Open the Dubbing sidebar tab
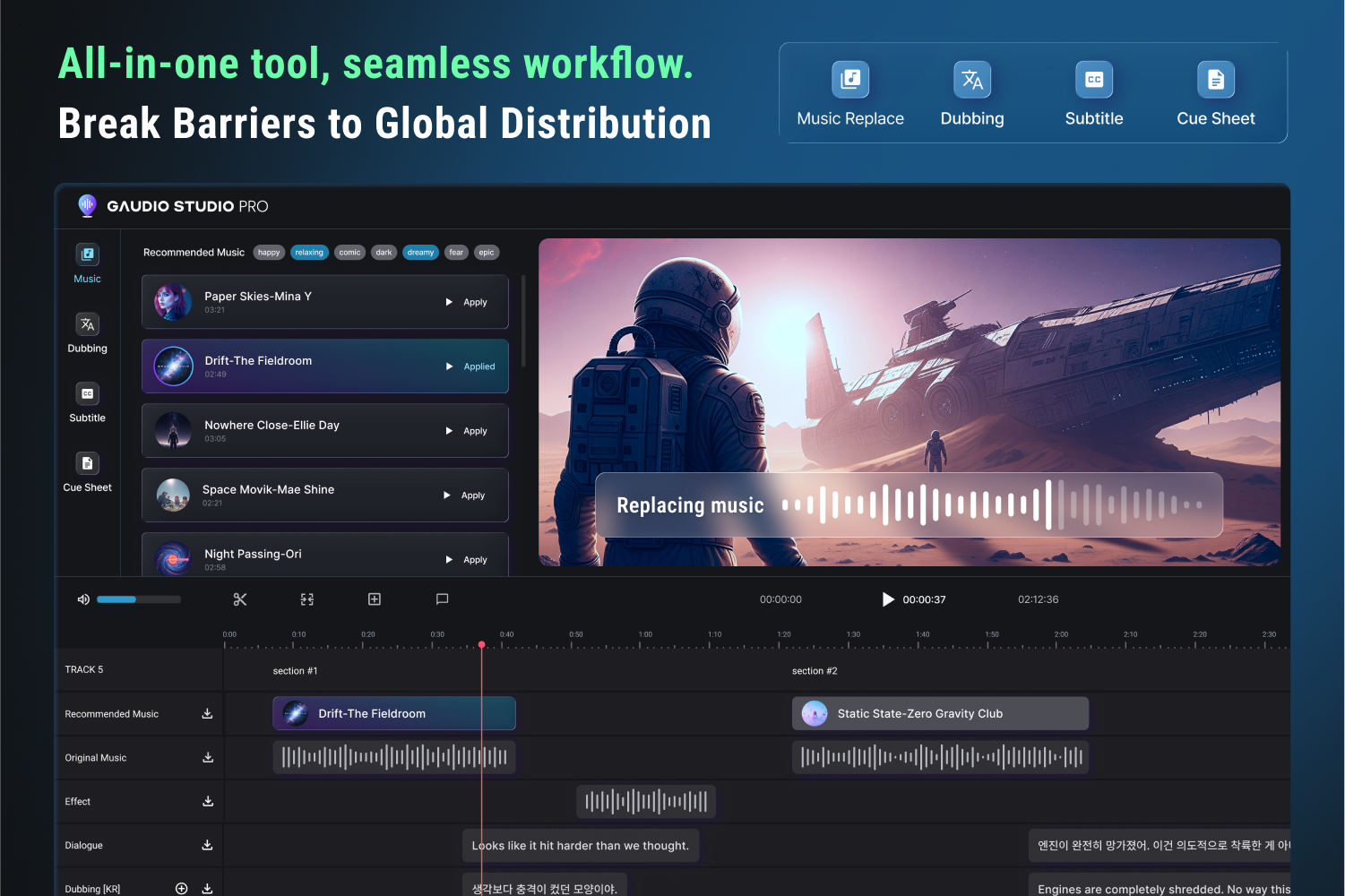Image resolution: width=1345 pixels, height=896 pixels. point(87,333)
